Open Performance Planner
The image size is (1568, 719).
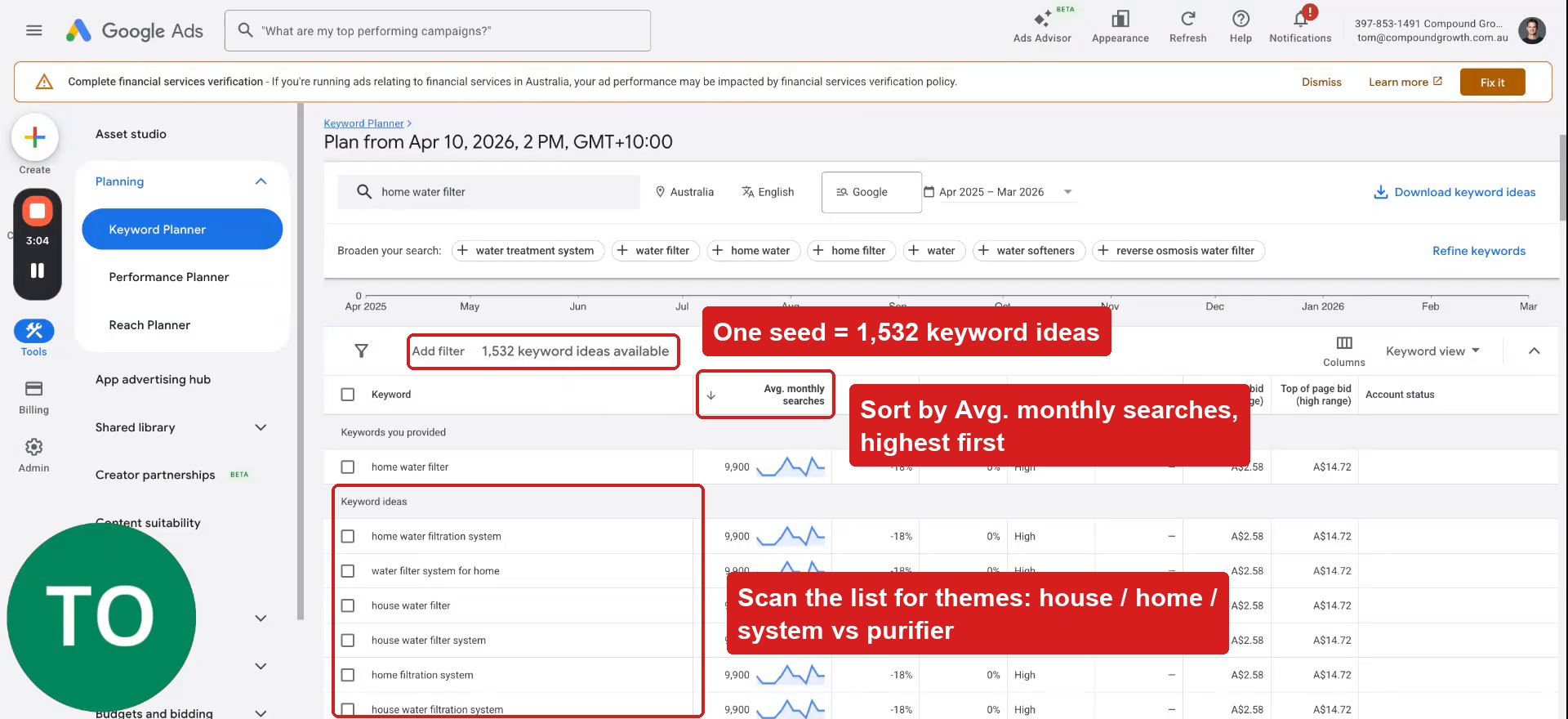[169, 277]
